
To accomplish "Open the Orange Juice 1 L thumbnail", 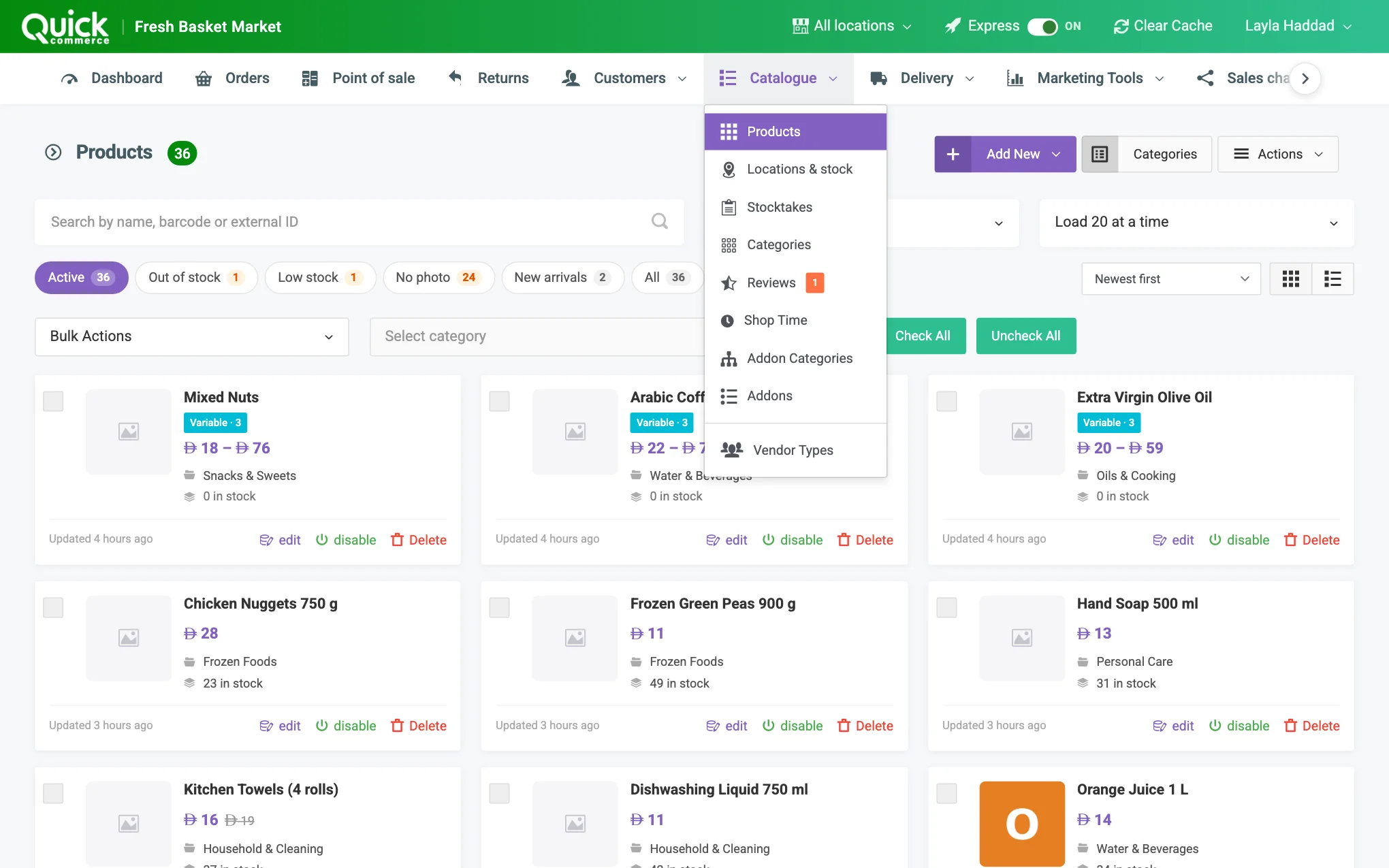I will click(x=1021, y=824).
